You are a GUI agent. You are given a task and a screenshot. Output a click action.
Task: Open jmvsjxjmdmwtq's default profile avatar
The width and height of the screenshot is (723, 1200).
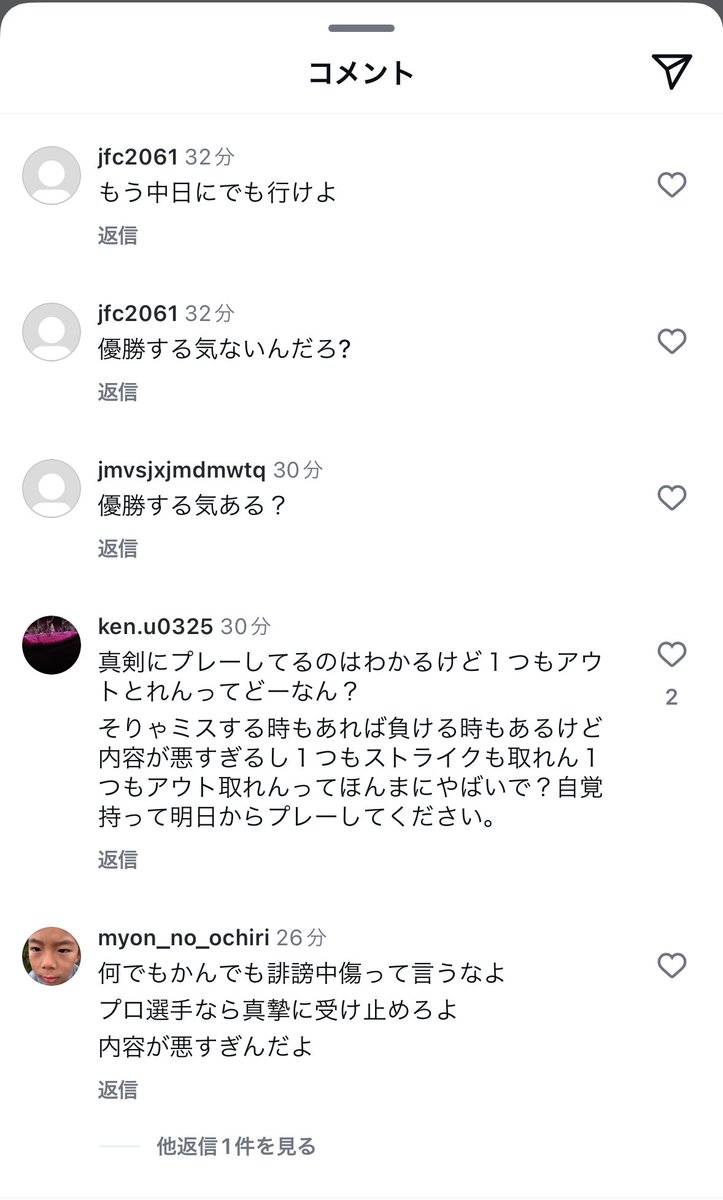(51, 489)
